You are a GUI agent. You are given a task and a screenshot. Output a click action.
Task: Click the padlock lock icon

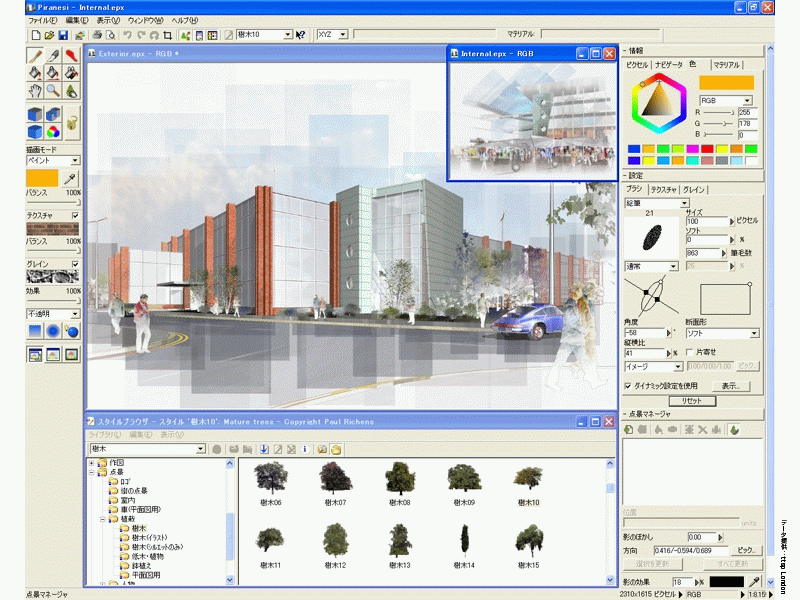tap(73, 123)
